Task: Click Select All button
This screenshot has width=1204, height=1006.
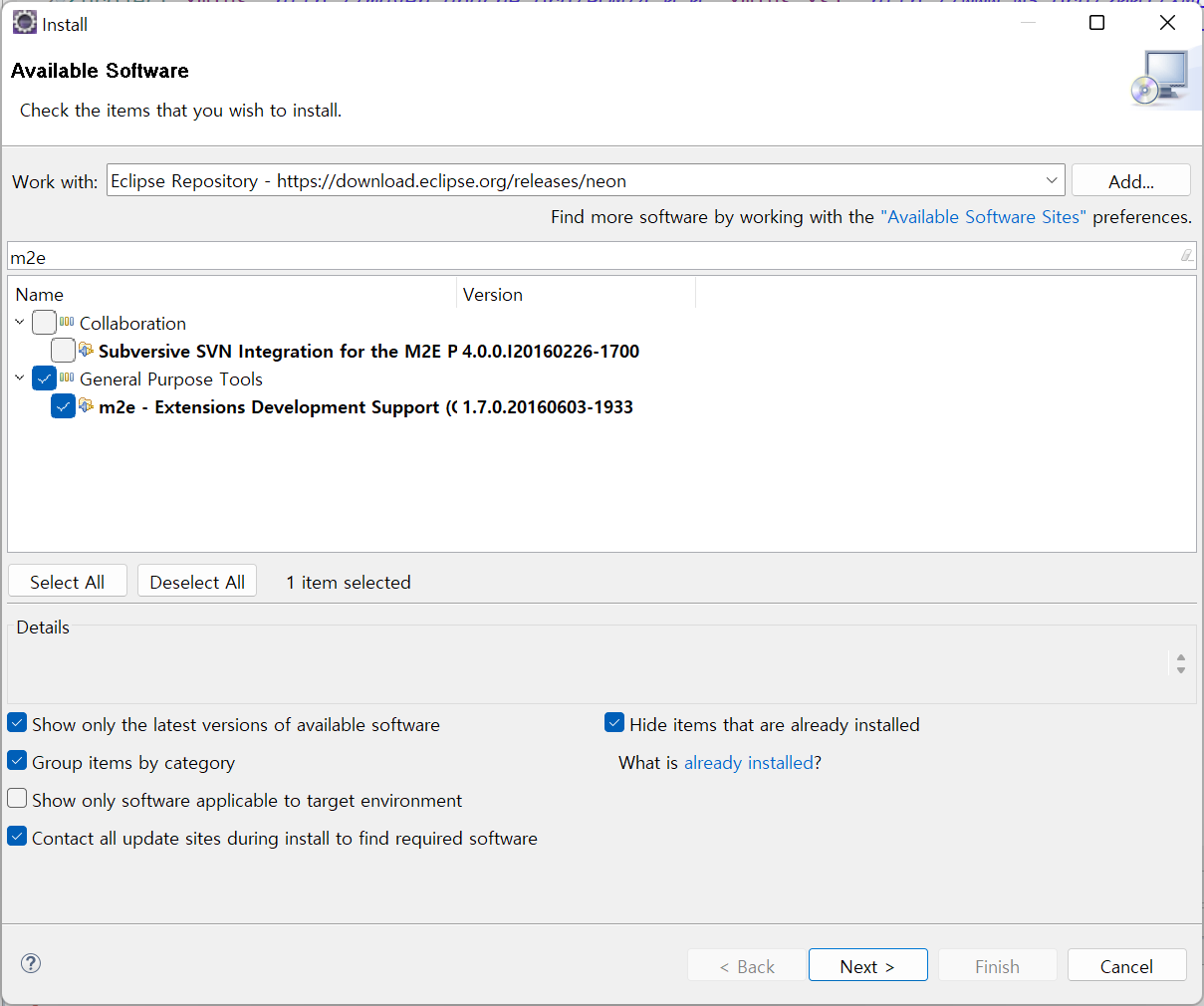Action: tap(68, 582)
